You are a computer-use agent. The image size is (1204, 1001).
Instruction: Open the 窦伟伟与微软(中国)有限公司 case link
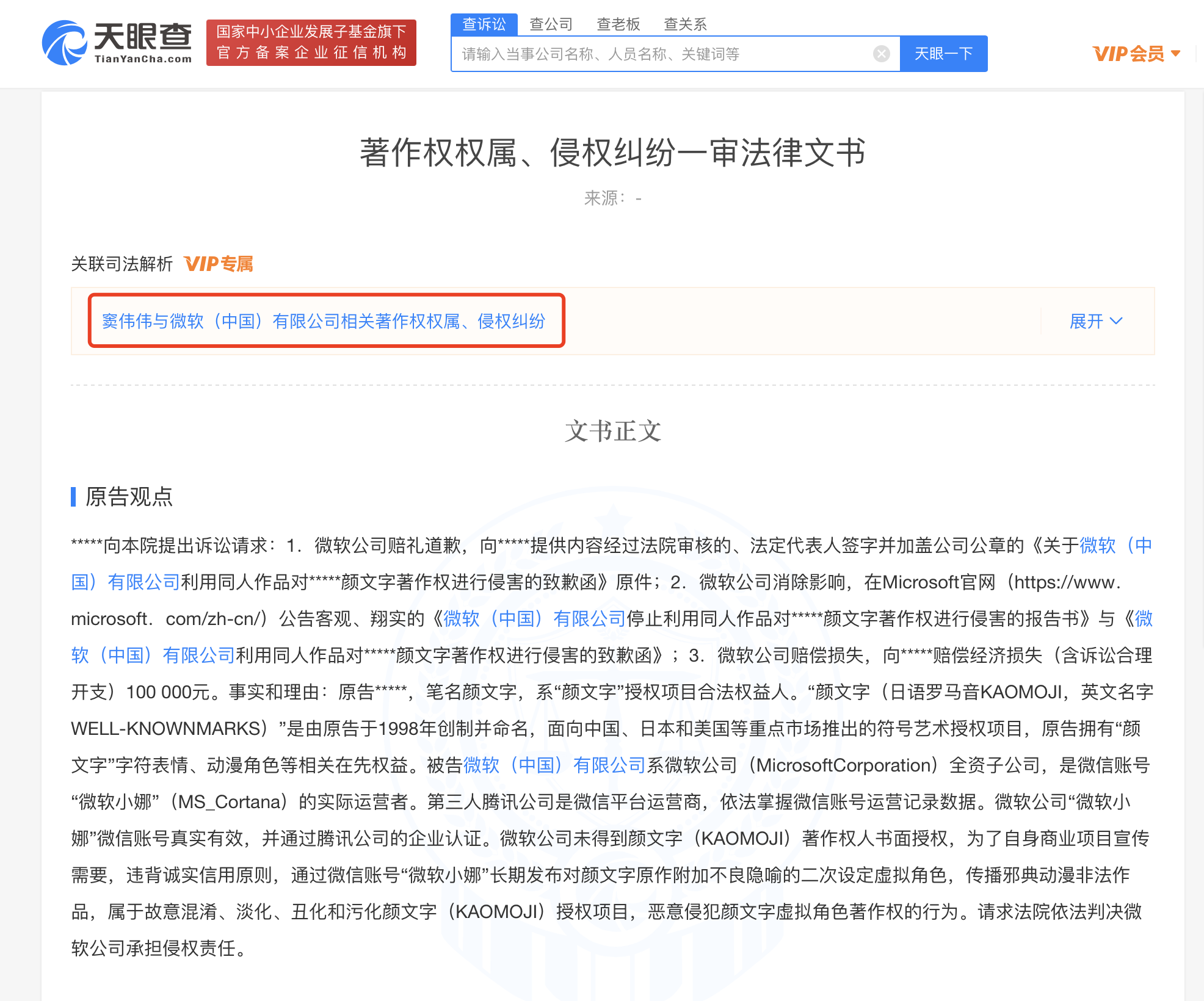(x=323, y=321)
